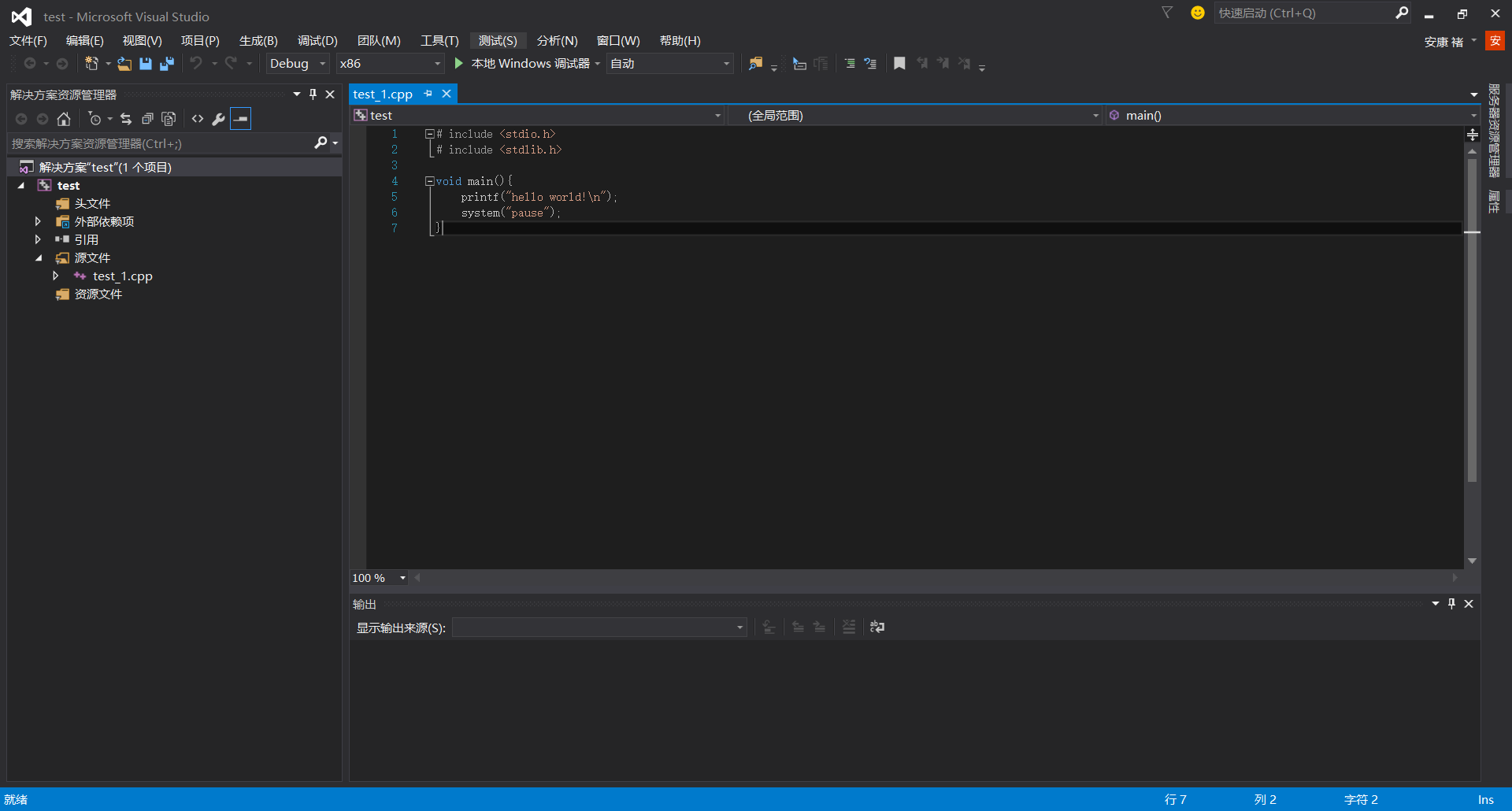This screenshot has height=811, width=1512.
Task: Click the Save All toolbar icon
Action: pyautogui.click(x=167, y=64)
